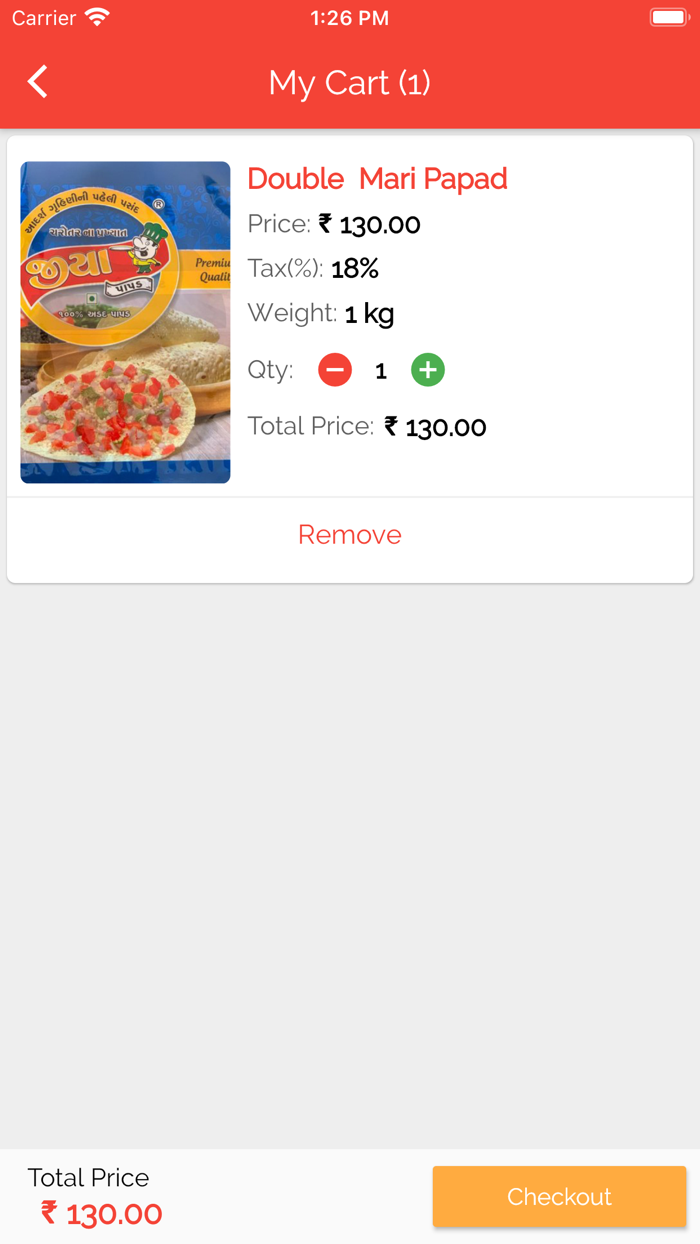Increase Double Mari Papad quantity by one
This screenshot has width=700, height=1244.
[x=428, y=369]
